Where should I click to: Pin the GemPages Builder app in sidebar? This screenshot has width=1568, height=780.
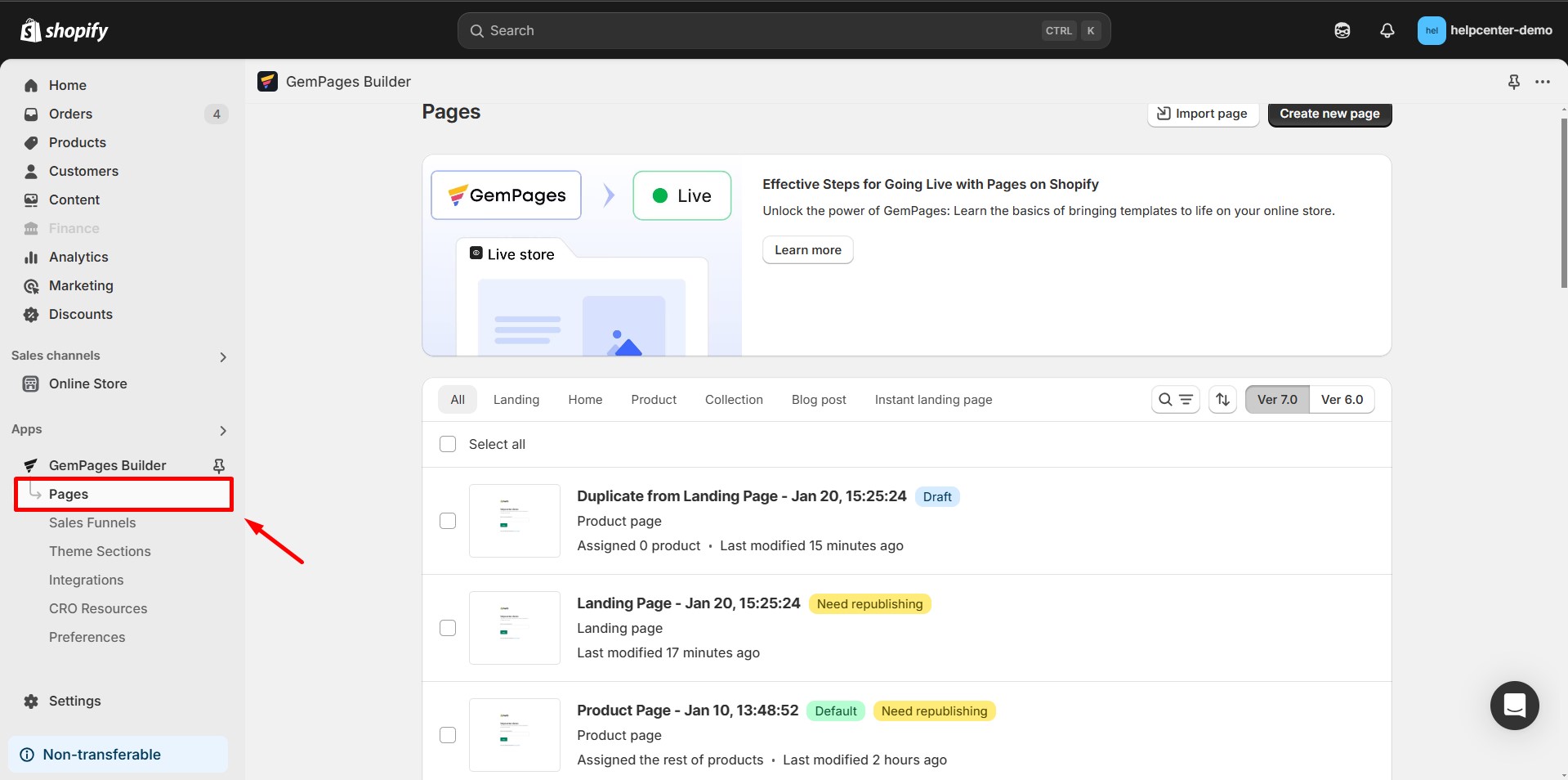(219, 465)
